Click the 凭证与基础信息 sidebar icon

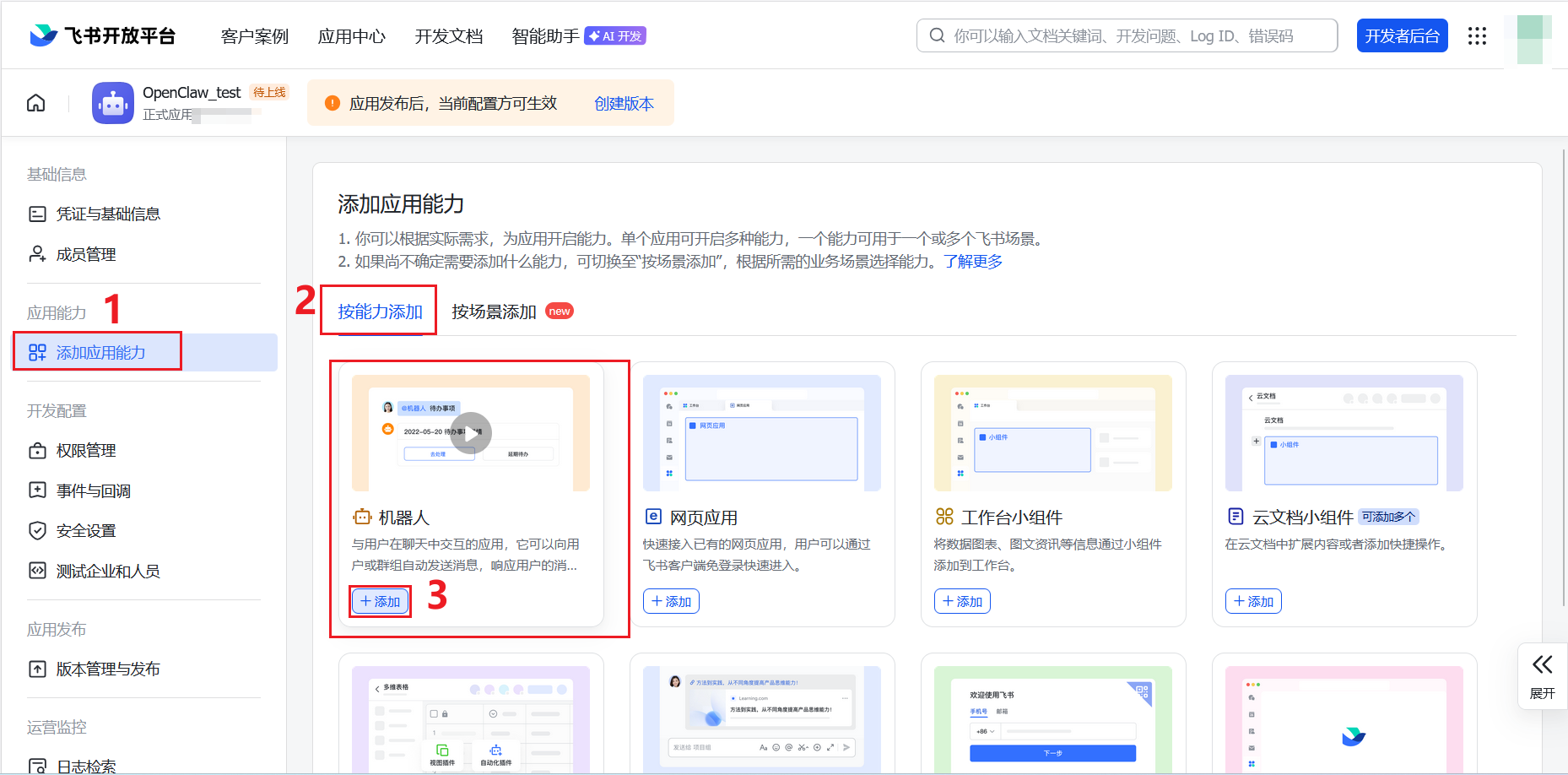[x=37, y=214]
